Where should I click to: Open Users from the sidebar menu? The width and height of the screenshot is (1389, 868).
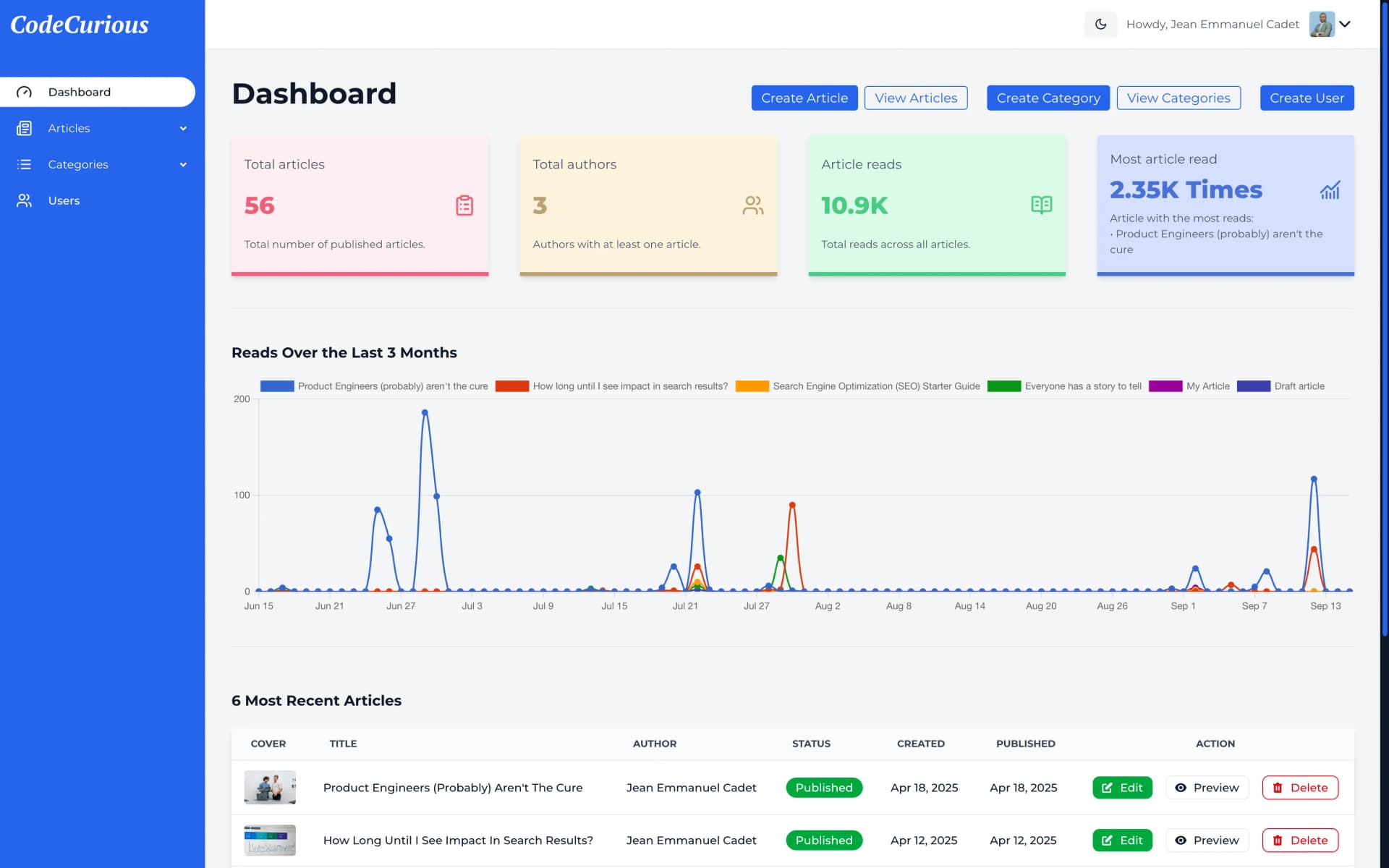[x=64, y=200]
